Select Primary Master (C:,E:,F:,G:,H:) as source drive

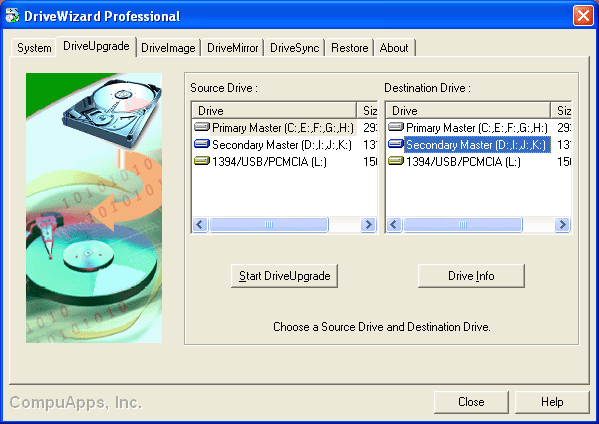click(283, 127)
